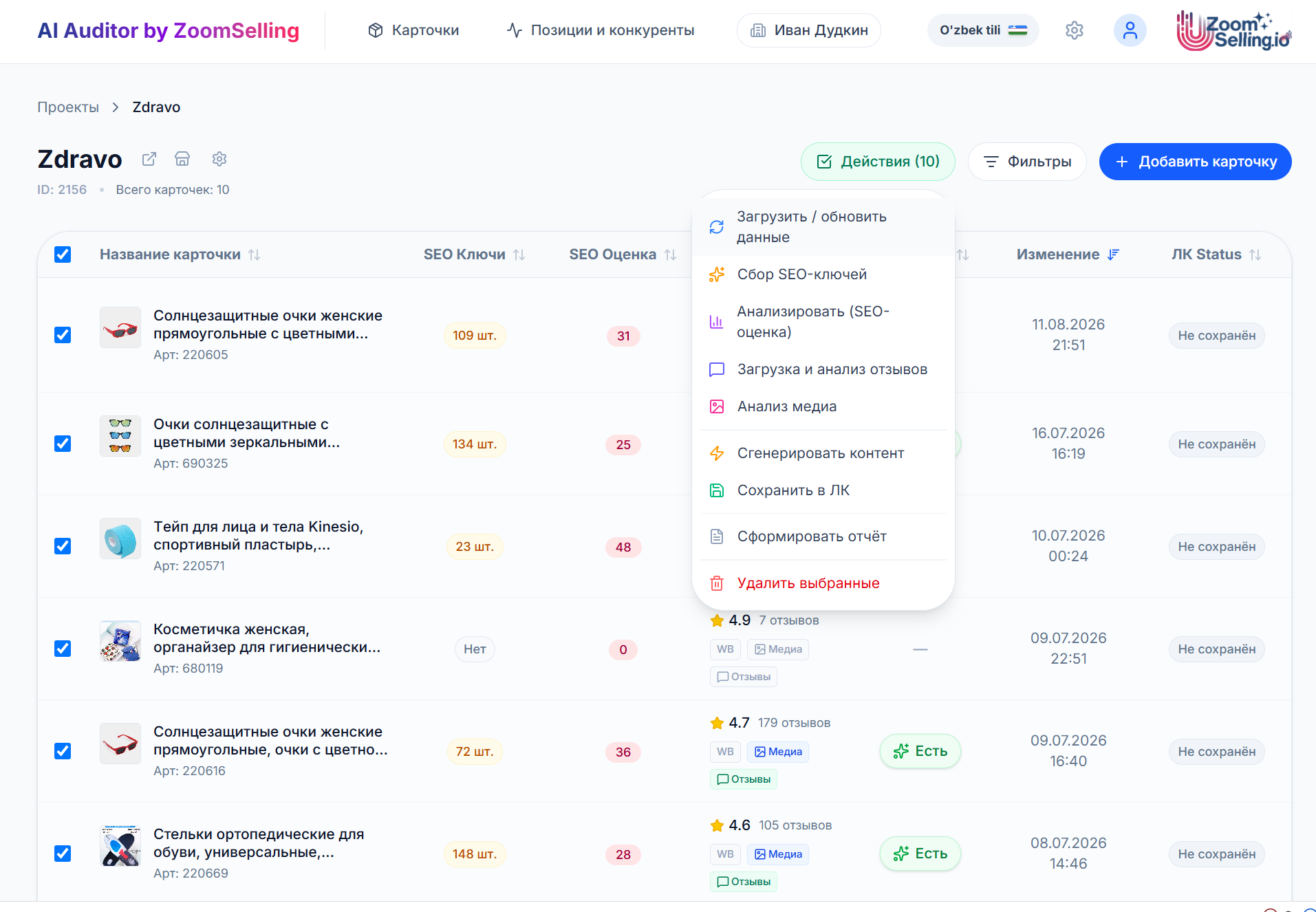The height and width of the screenshot is (912, 1316).
Task: Open the settings gear in the top bar
Action: coord(1075,30)
